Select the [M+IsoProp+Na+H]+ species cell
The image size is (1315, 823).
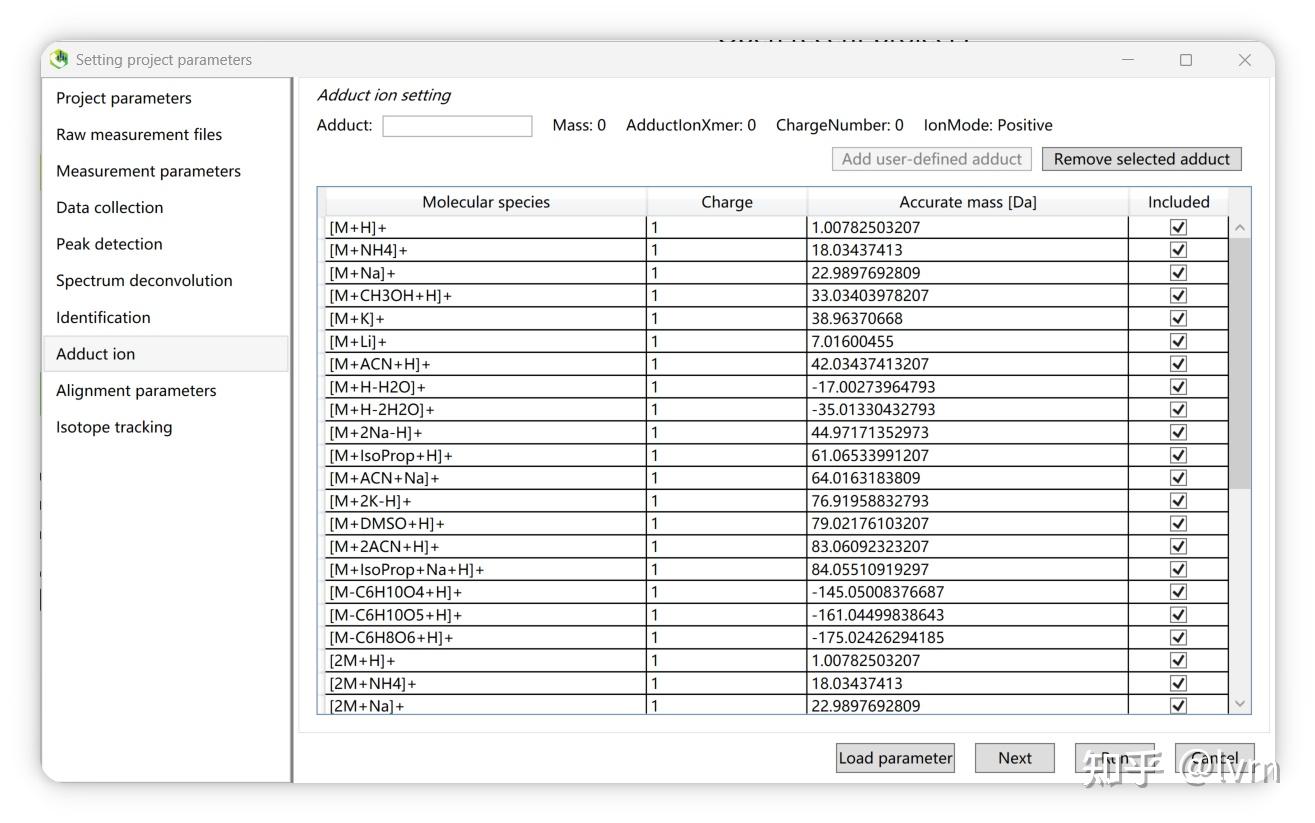[x=486, y=570]
